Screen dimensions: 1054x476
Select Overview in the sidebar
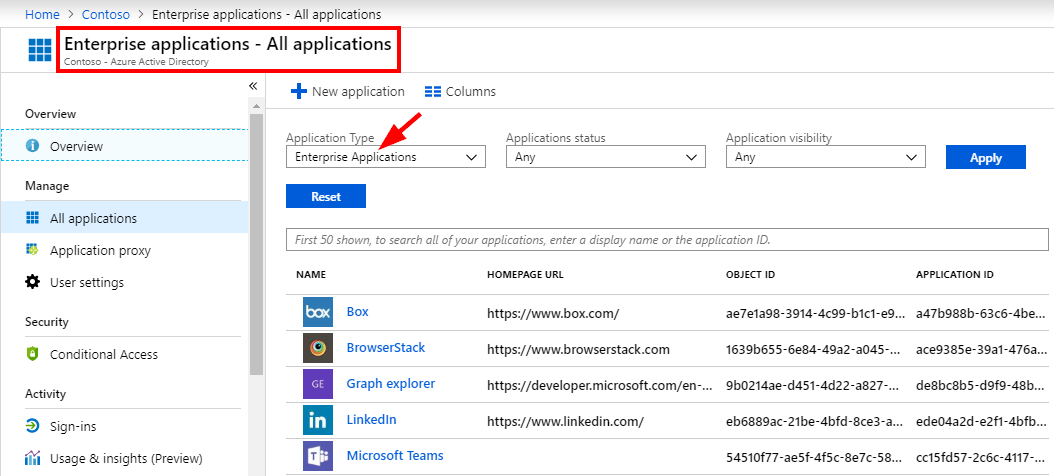point(76,146)
